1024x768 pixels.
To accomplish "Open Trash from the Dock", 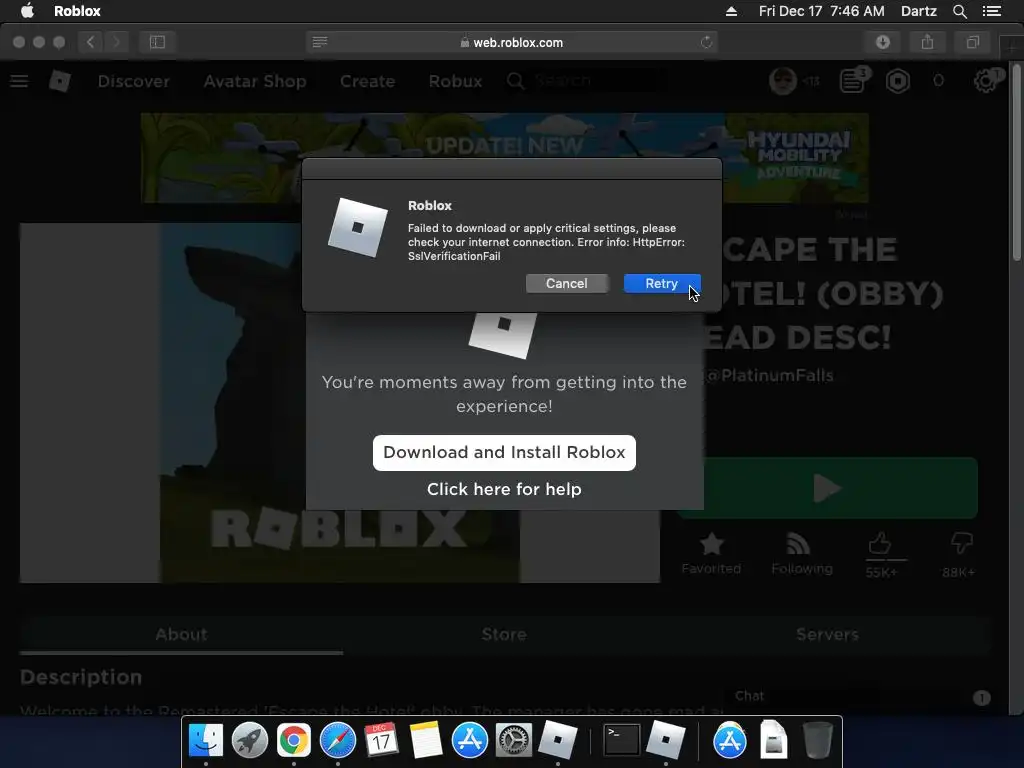I will click(817, 741).
